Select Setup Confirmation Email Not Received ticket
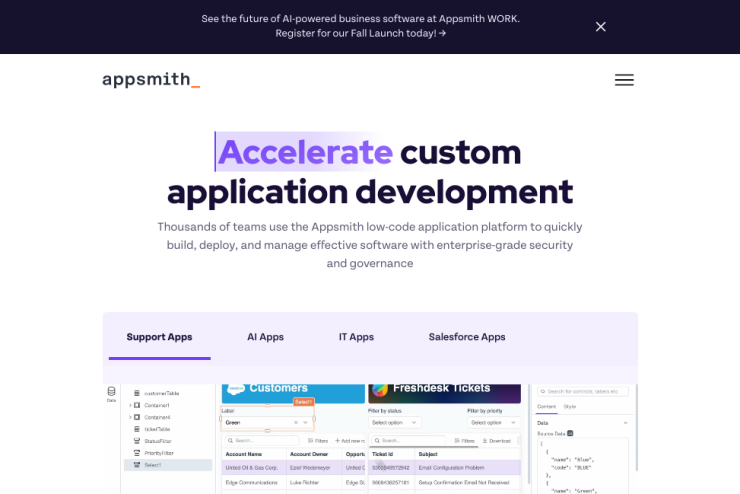Image resolution: width=740 pixels, height=494 pixels. (x=464, y=483)
